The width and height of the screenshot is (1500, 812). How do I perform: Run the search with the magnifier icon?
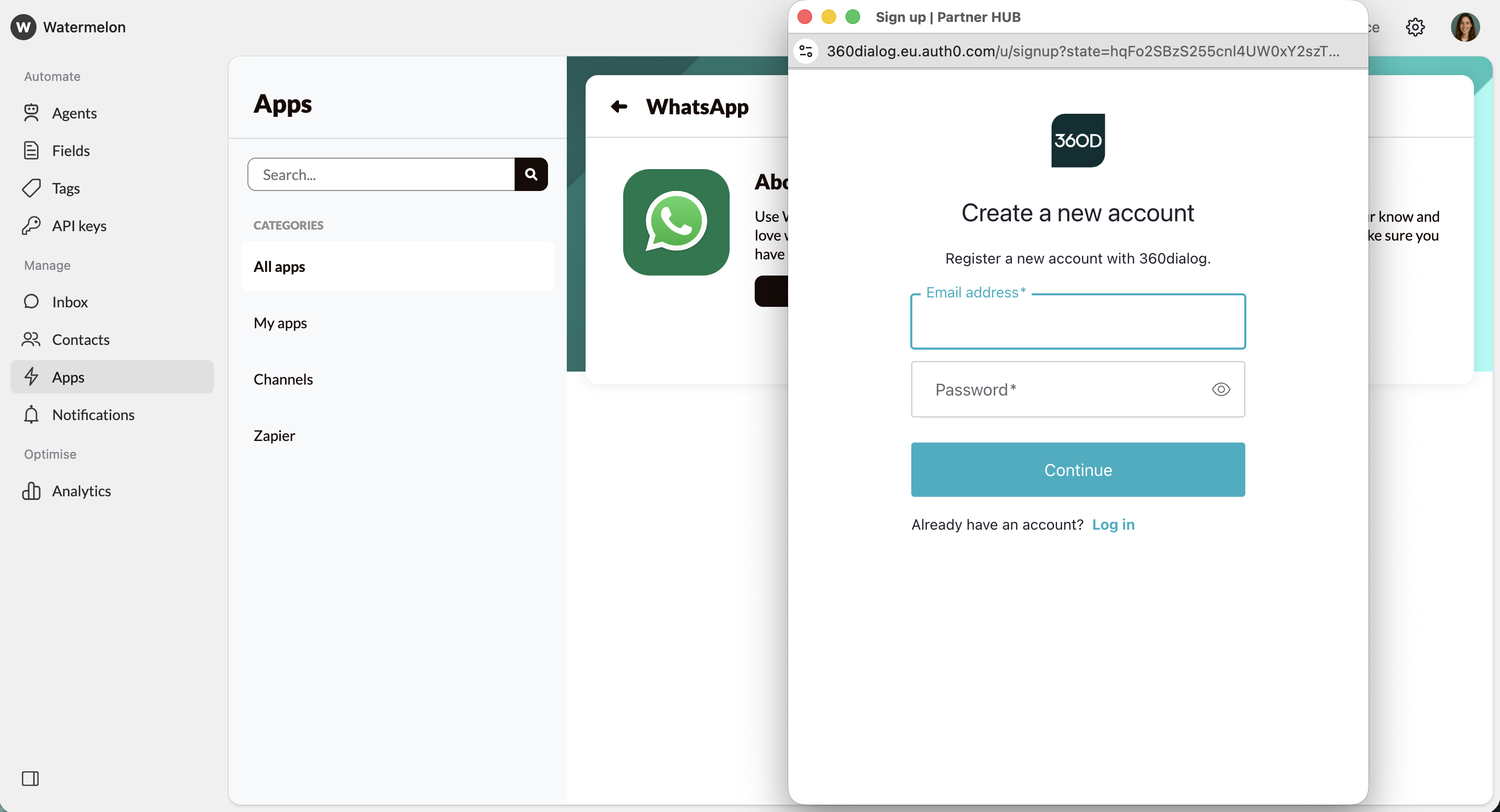click(530, 174)
